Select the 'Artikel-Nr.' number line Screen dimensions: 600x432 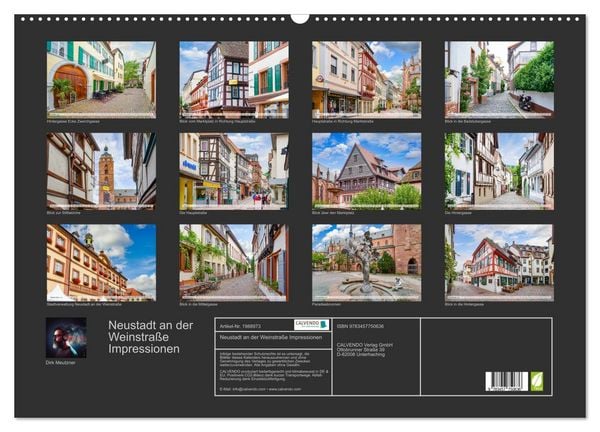(240, 326)
